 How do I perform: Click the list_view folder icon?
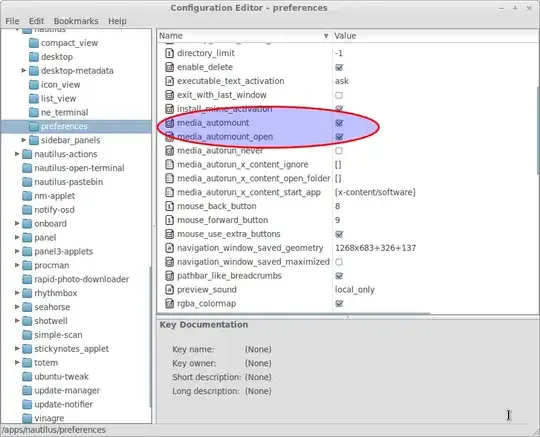coord(34,98)
